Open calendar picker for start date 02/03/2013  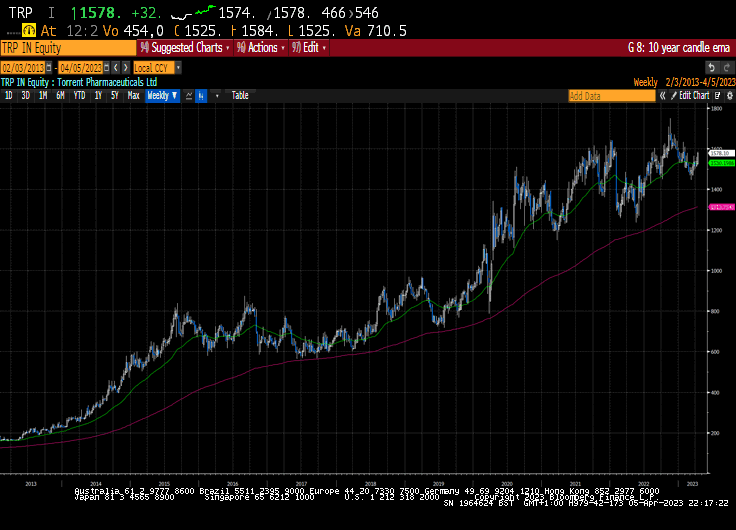(x=49, y=68)
